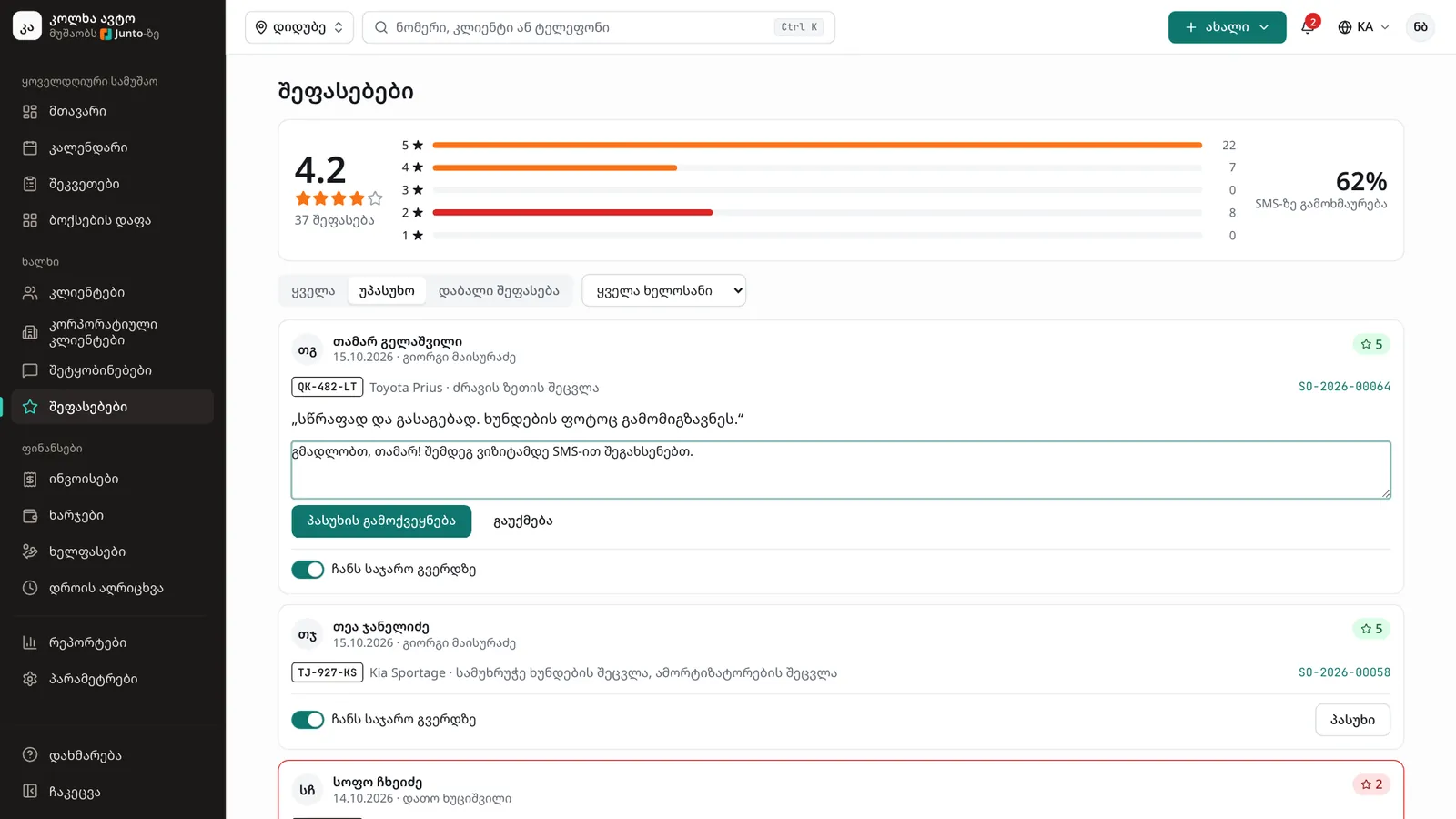
Task: Toggle public visibility for თეა ჯანელიძე review
Action: (x=308, y=720)
